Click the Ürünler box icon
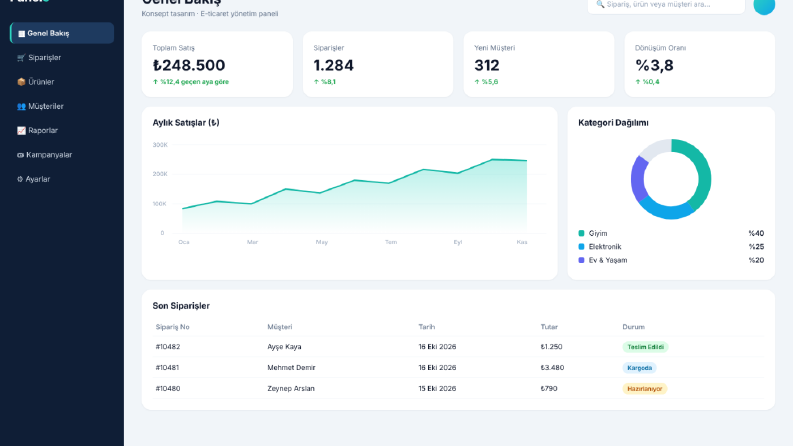The image size is (793, 446). (x=21, y=82)
